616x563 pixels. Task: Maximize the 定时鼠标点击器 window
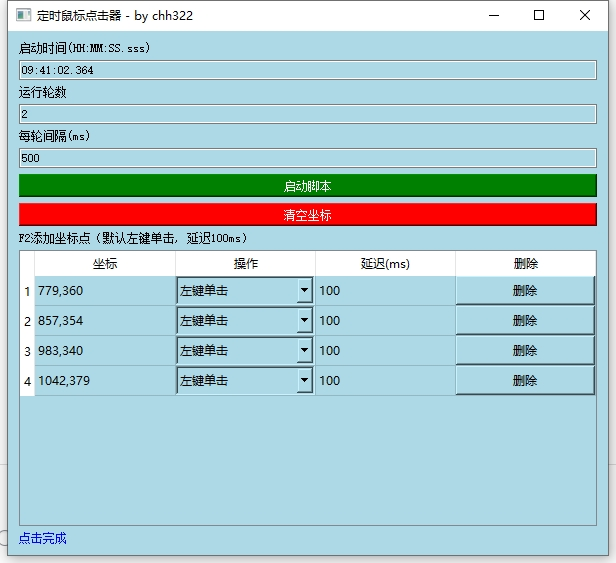(x=539, y=15)
